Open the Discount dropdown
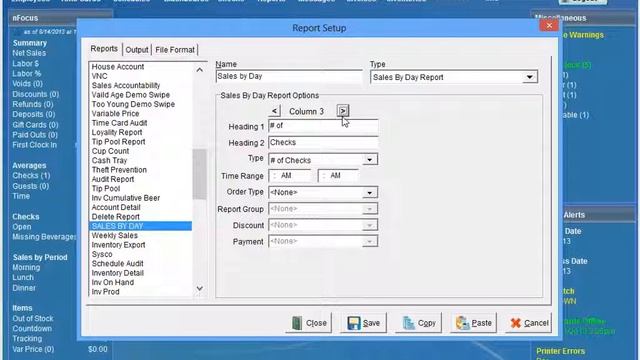 click(x=369, y=225)
